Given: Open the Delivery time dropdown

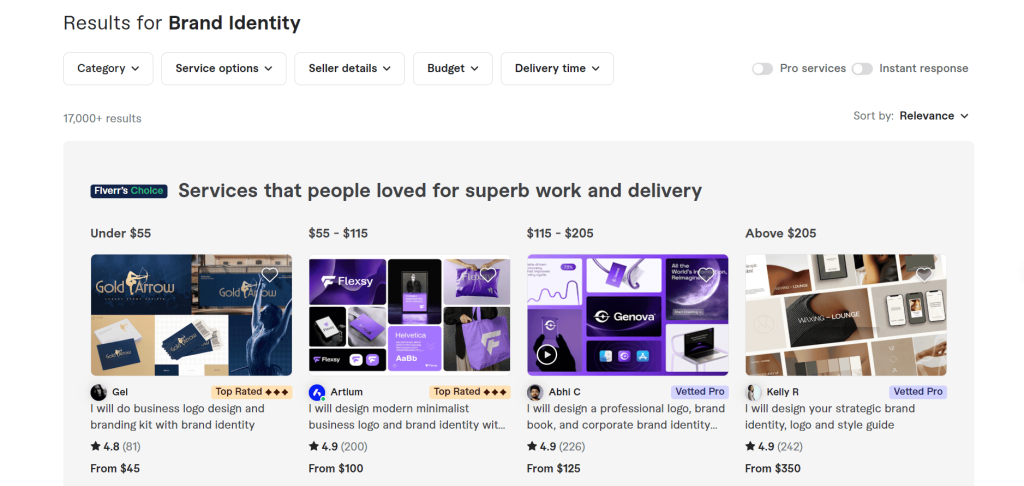Looking at the screenshot, I should pyautogui.click(x=557, y=68).
